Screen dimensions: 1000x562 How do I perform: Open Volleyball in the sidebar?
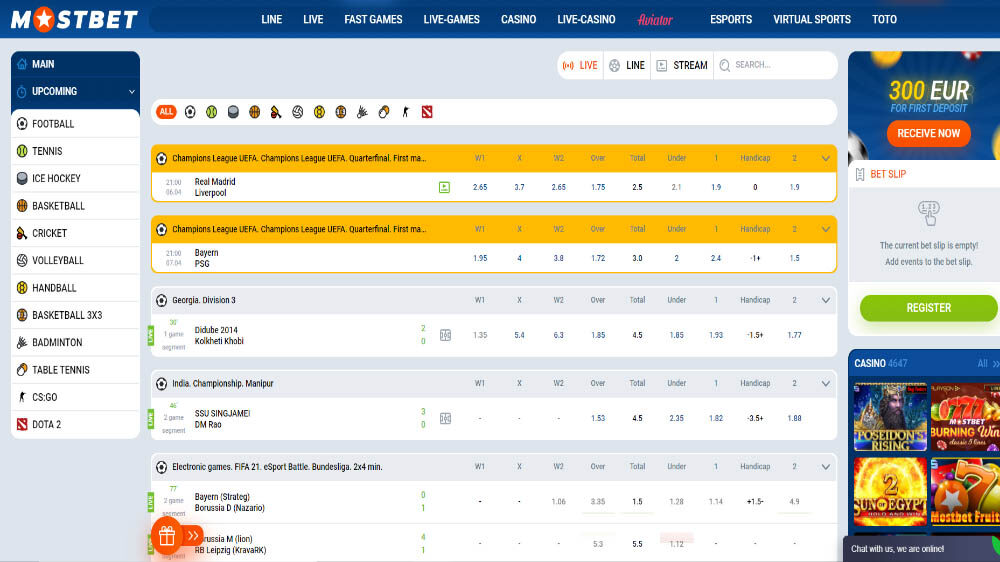tap(75, 260)
